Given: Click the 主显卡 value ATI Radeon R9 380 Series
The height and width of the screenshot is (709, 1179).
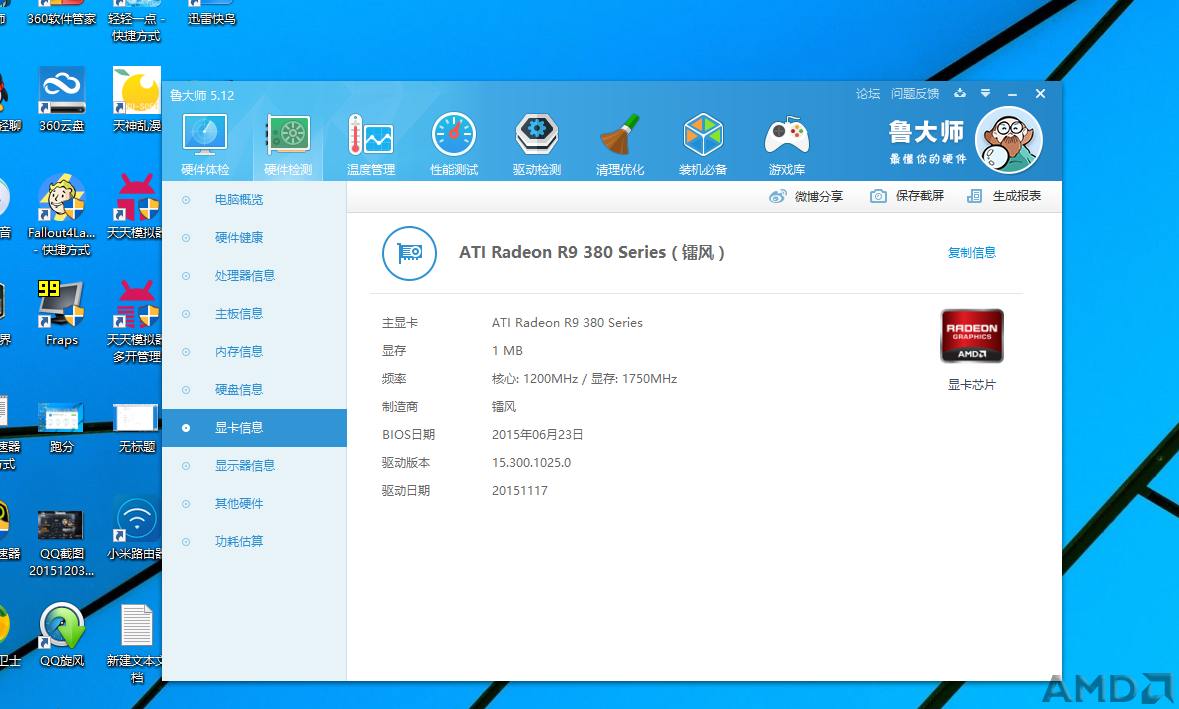Looking at the screenshot, I should (x=567, y=323).
